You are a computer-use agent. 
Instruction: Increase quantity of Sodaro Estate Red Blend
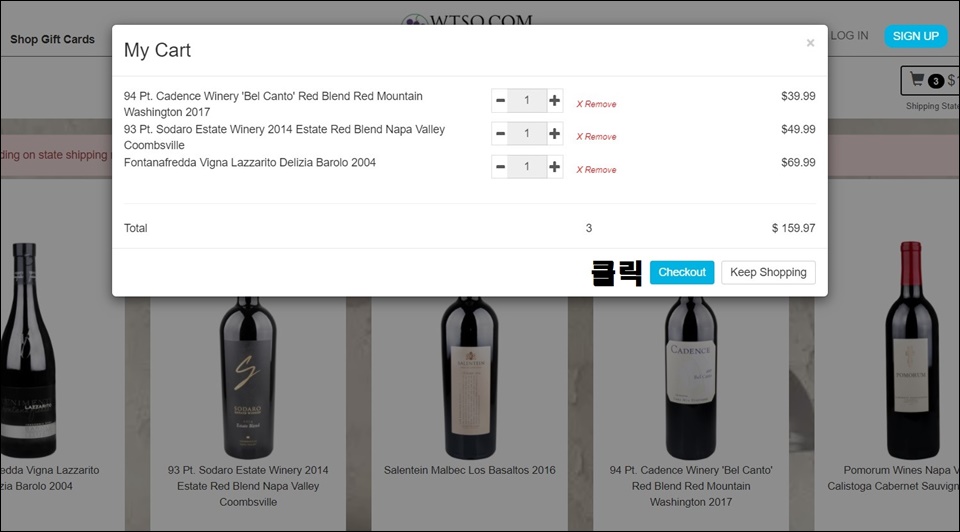point(554,133)
